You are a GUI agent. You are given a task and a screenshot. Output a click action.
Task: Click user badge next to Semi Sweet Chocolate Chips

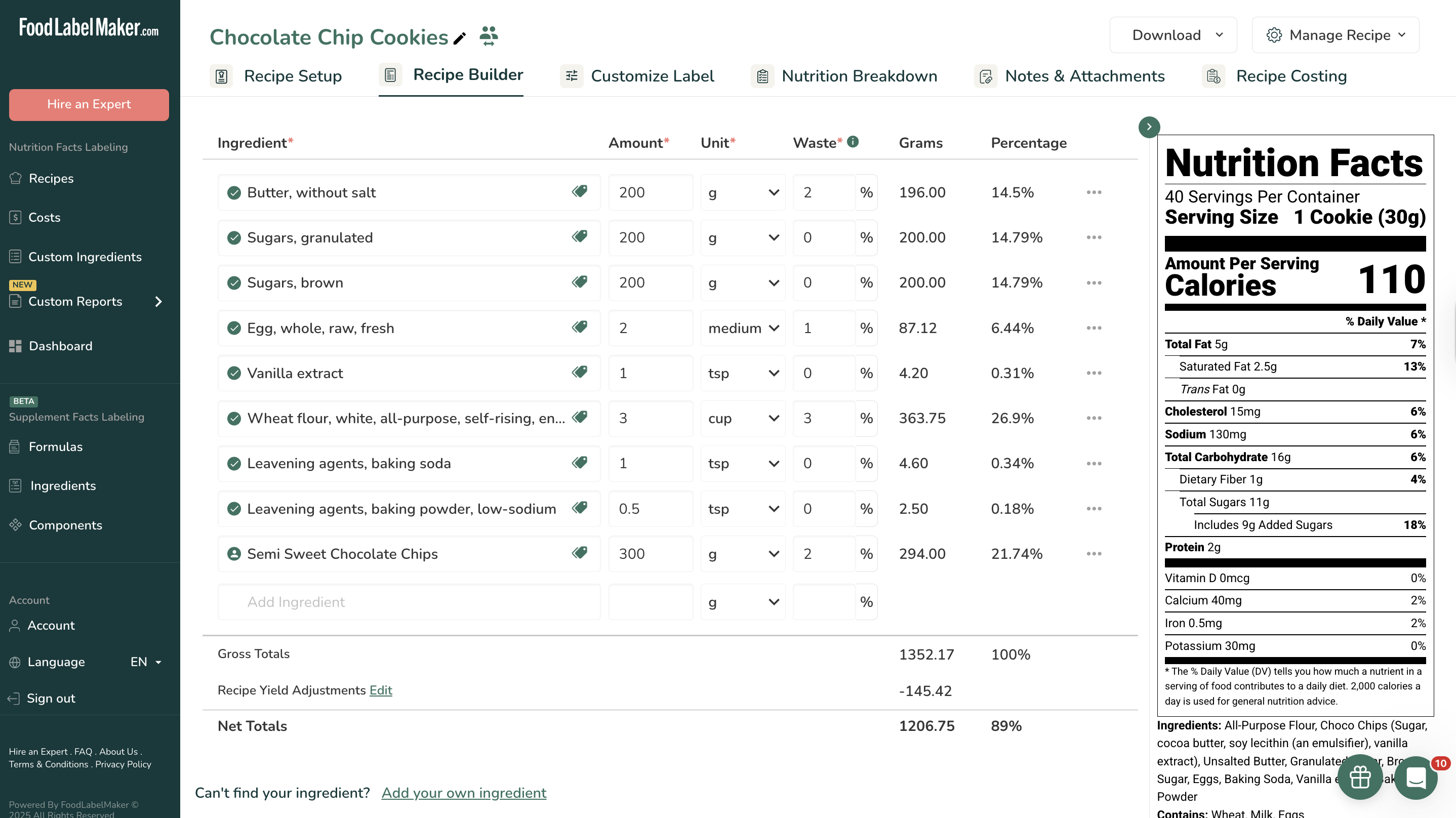coord(234,554)
